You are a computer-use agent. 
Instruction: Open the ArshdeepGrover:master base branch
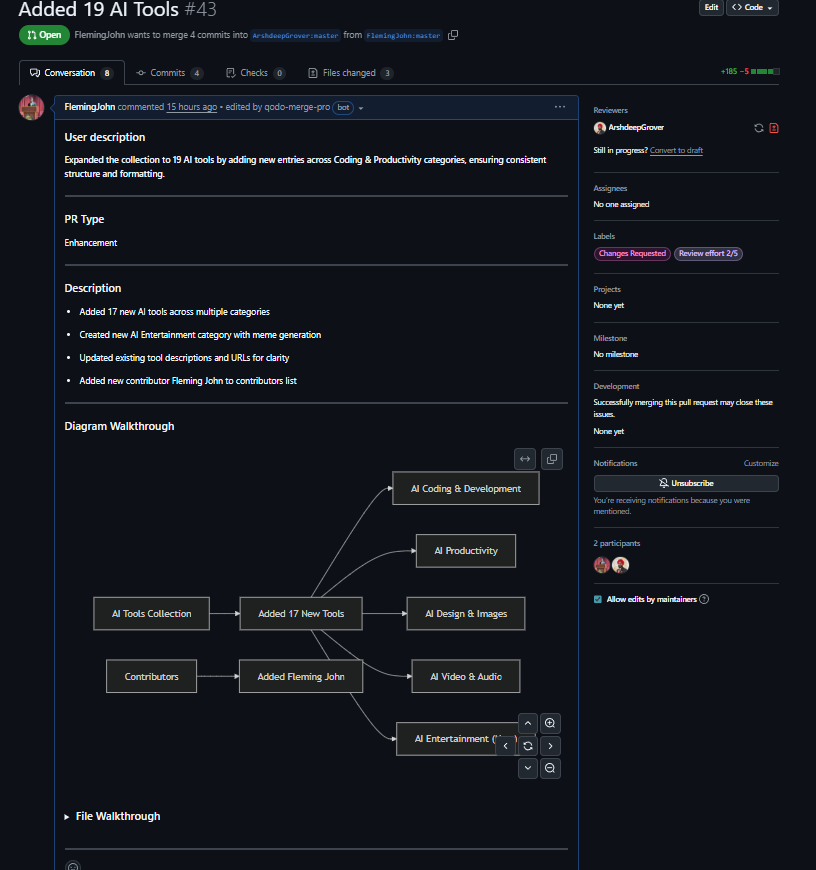295,36
